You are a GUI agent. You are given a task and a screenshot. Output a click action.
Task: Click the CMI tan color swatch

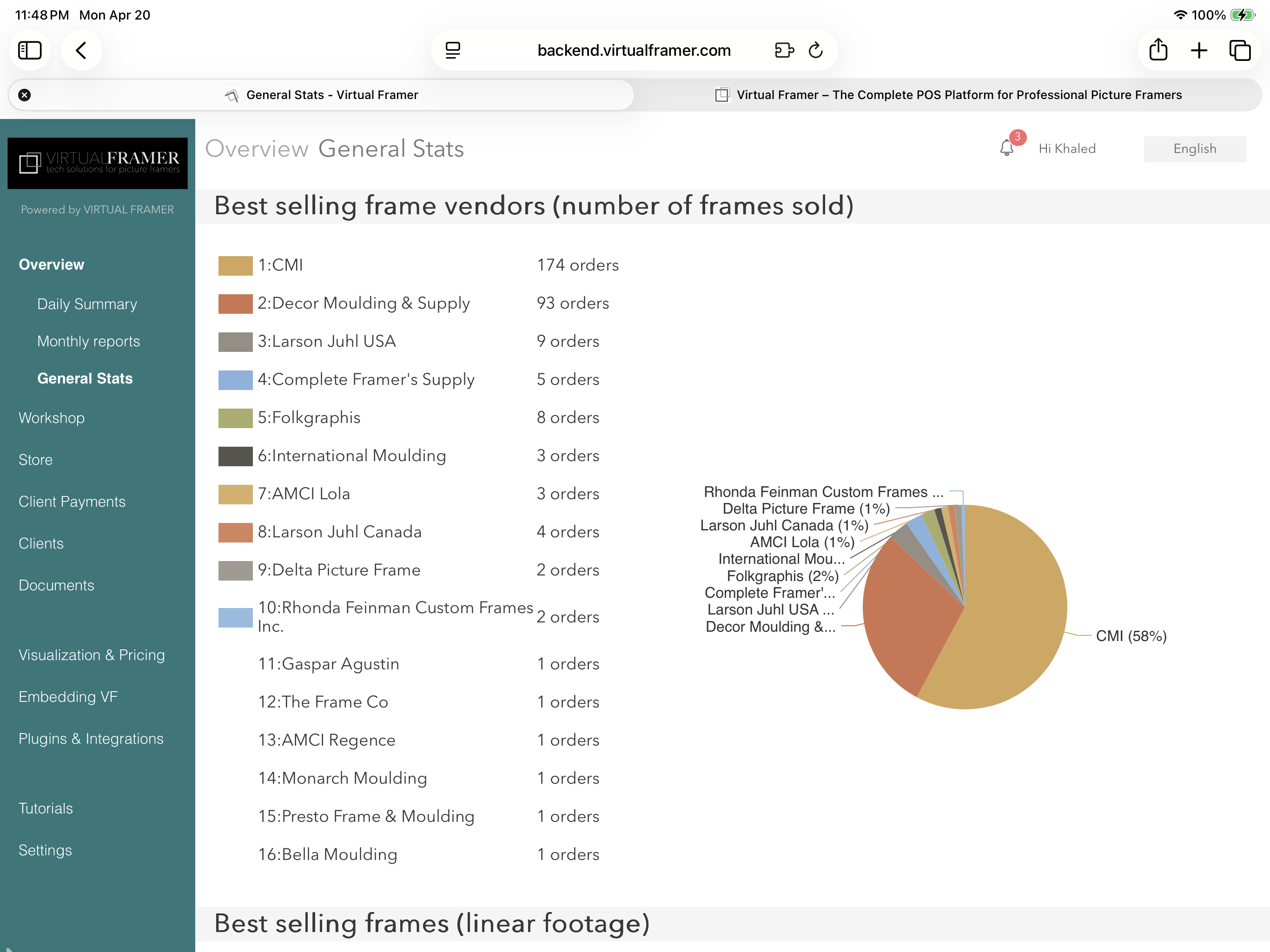tap(235, 265)
